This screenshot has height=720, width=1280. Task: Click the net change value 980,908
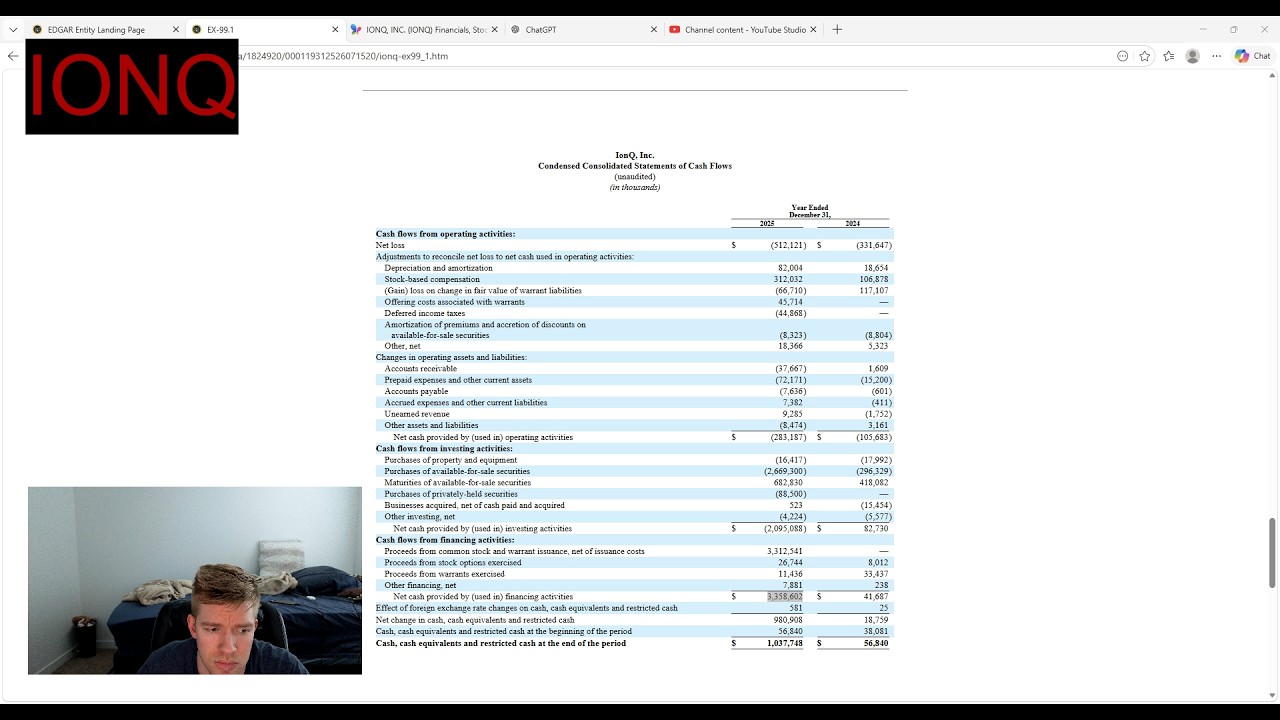click(x=788, y=620)
